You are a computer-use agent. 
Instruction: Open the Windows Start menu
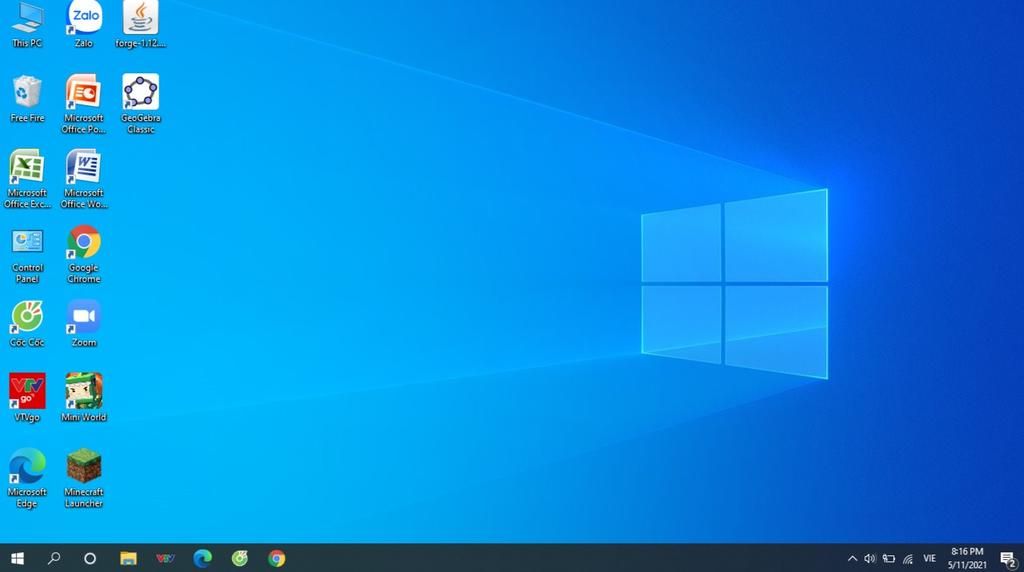[x=18, y=558]
